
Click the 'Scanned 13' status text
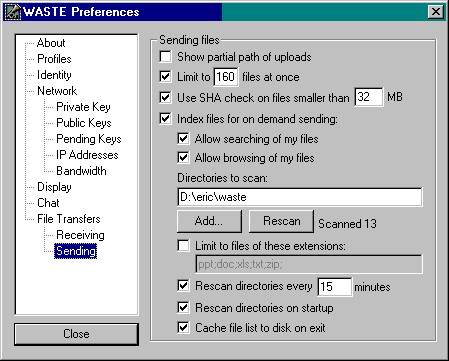(x=347, y=224)
